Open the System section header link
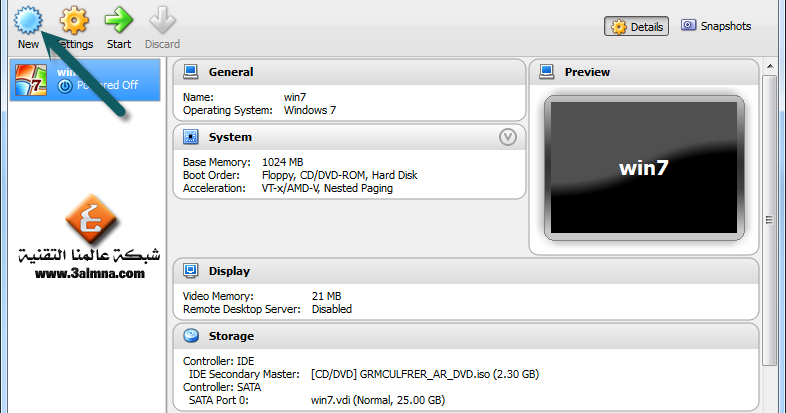The image size is (786, 413). 230,137
